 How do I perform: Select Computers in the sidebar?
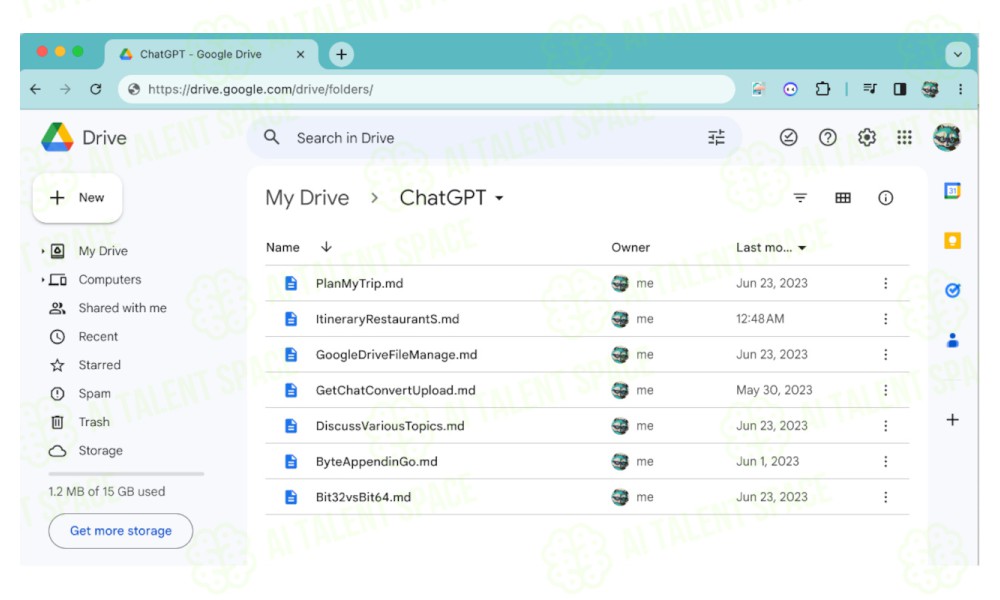click(110, 279)
